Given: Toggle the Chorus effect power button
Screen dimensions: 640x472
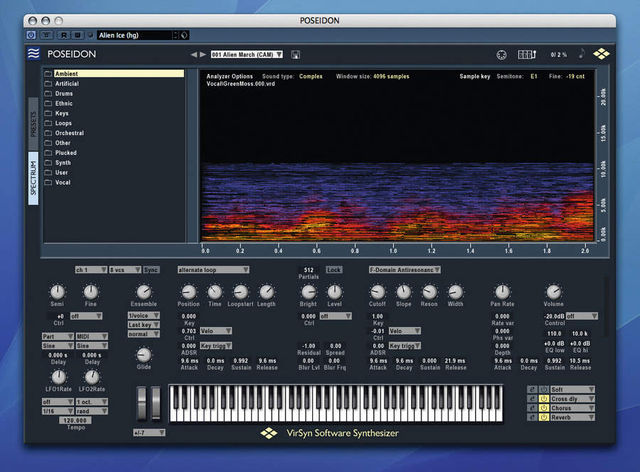Looking at the screenshot, I should tap(544, 408).
